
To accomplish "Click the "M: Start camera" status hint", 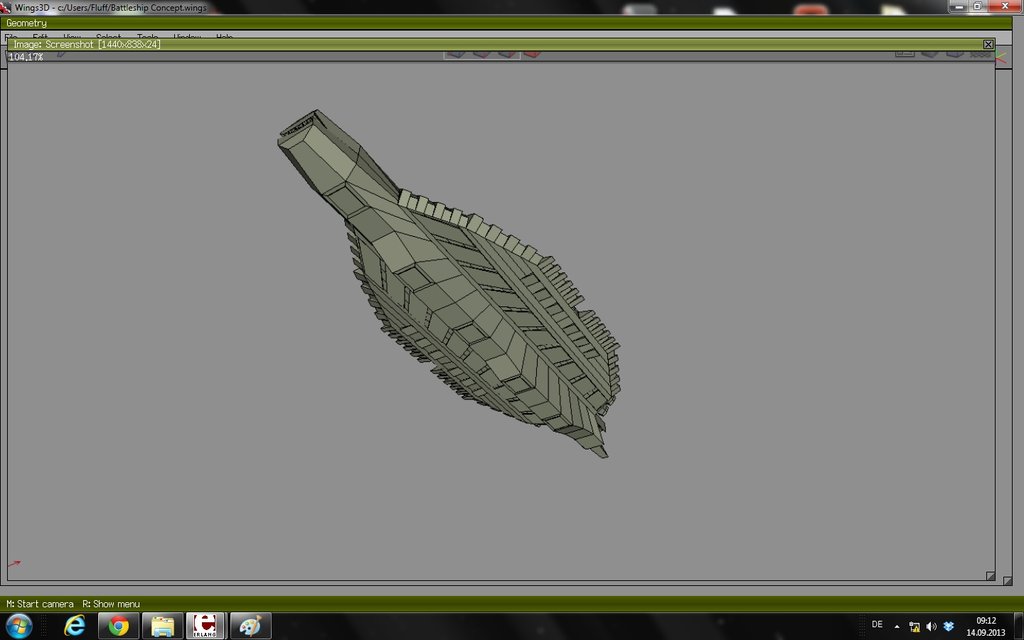I will (x=40, y=603).
